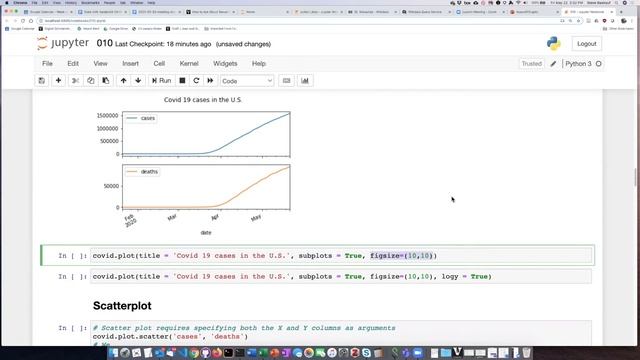The width and height of the screenshot is (640, 360).
Task: Click the page vertical scrollbar thumb
Action: (x=636, y=177)
